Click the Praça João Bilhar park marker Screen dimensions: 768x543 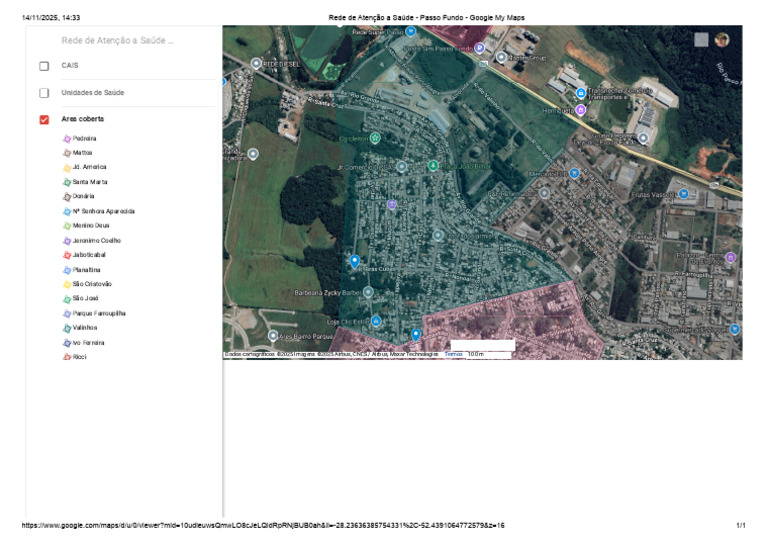[x=433, y=166]
